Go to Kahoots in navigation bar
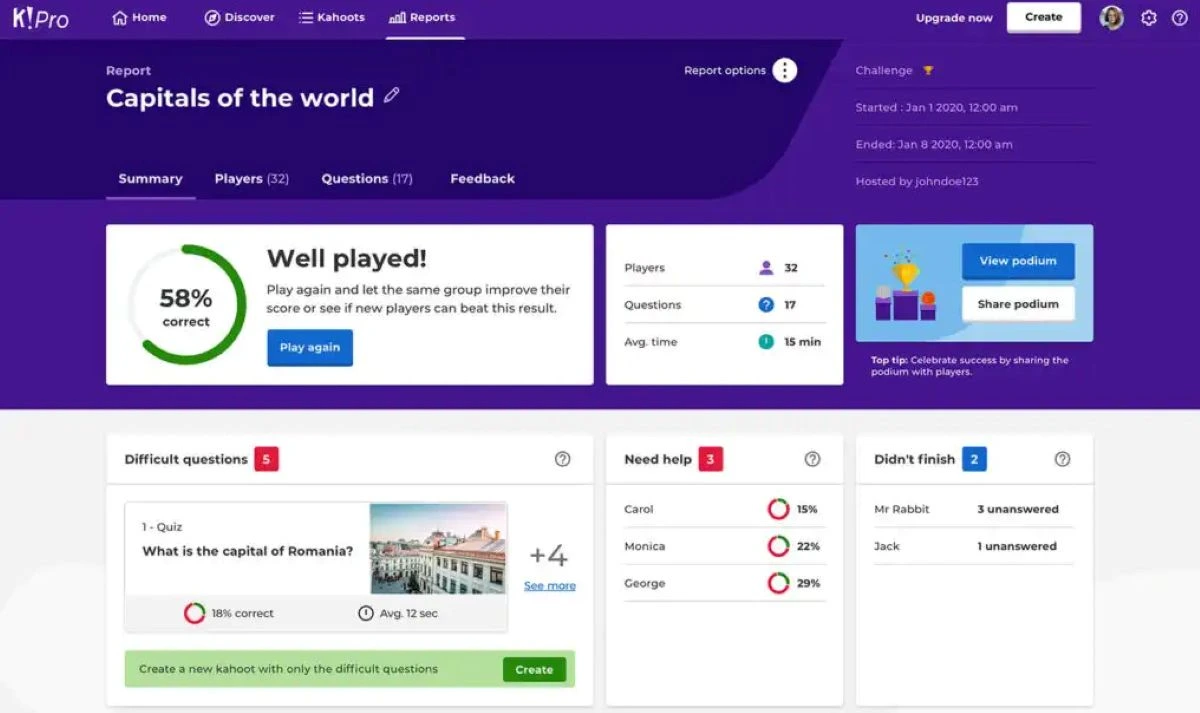 coord(332,18)
